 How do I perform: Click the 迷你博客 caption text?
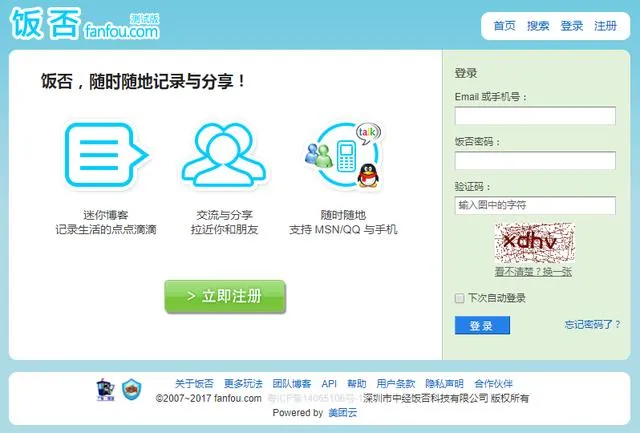point(106,215)
